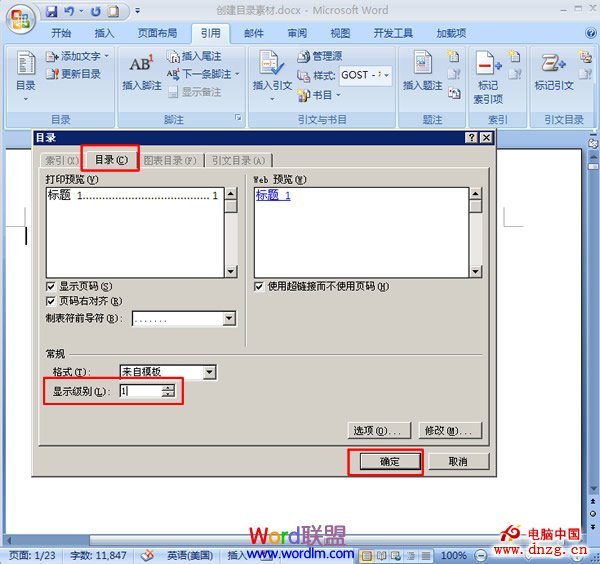
Task: Click 显示备注 show notes icon
Action: point(173,92)
